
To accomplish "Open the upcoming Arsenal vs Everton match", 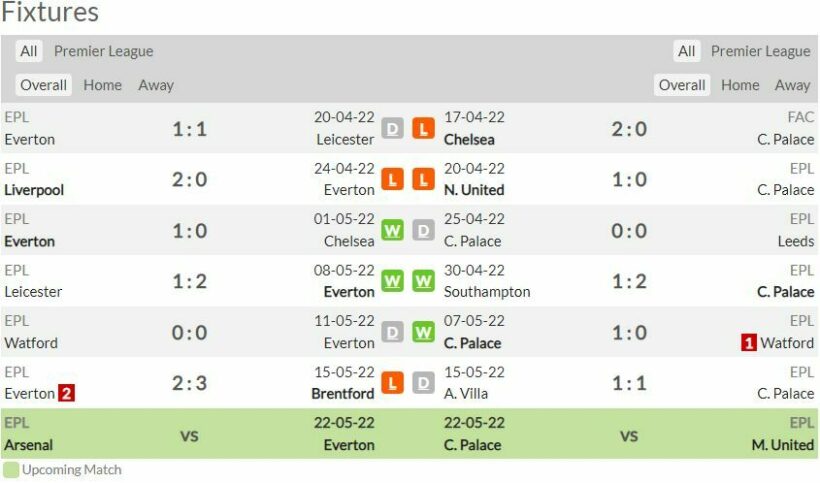I will pyautogui.click(x=189, y=436).
